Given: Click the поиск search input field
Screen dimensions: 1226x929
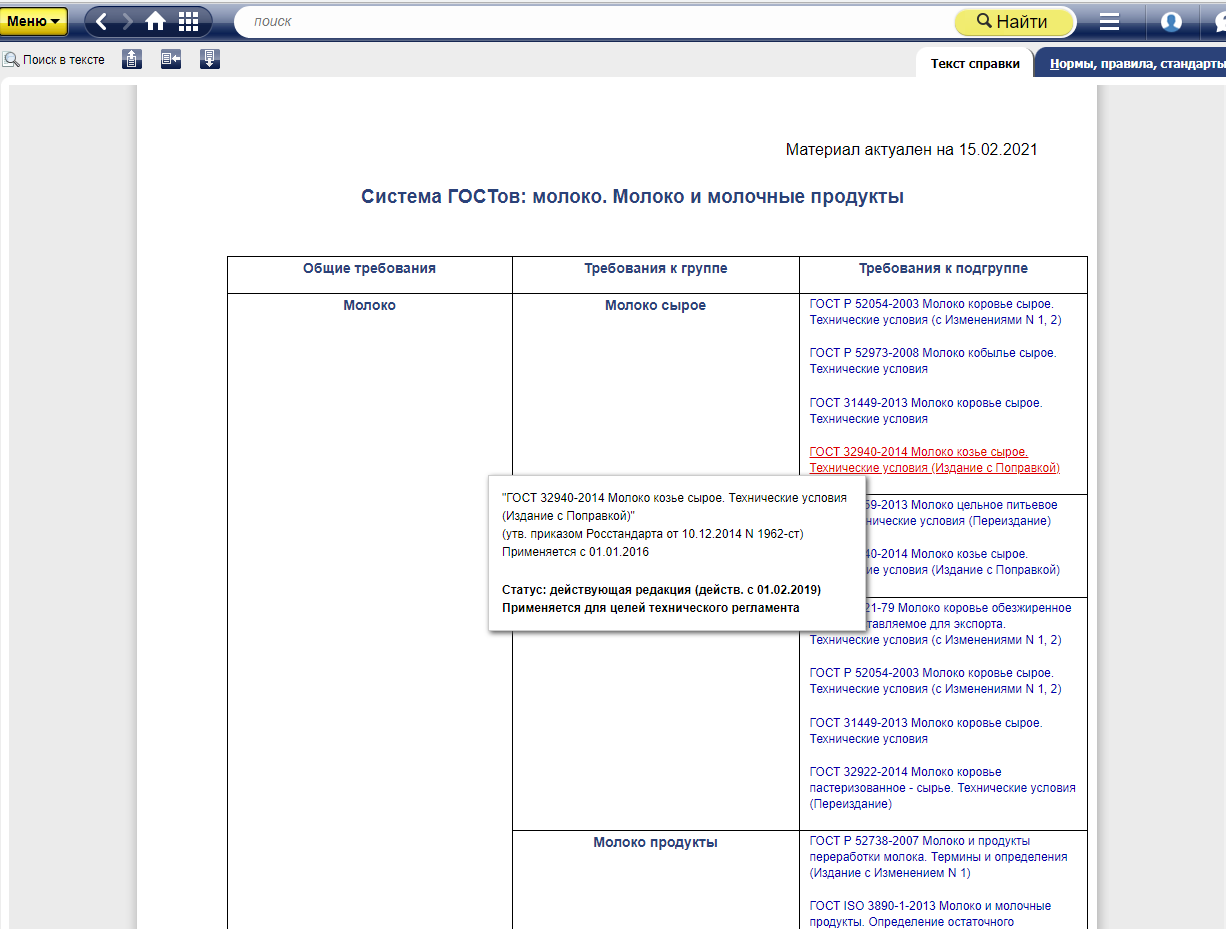Looking at the screenshot, I should click(590, 21).
